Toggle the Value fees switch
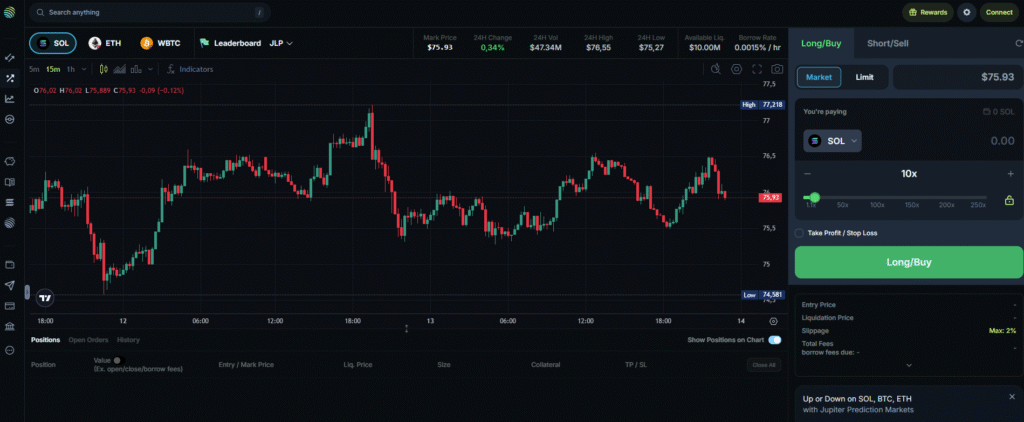The height and width of the screenshot is (422, 1024). 118,360
